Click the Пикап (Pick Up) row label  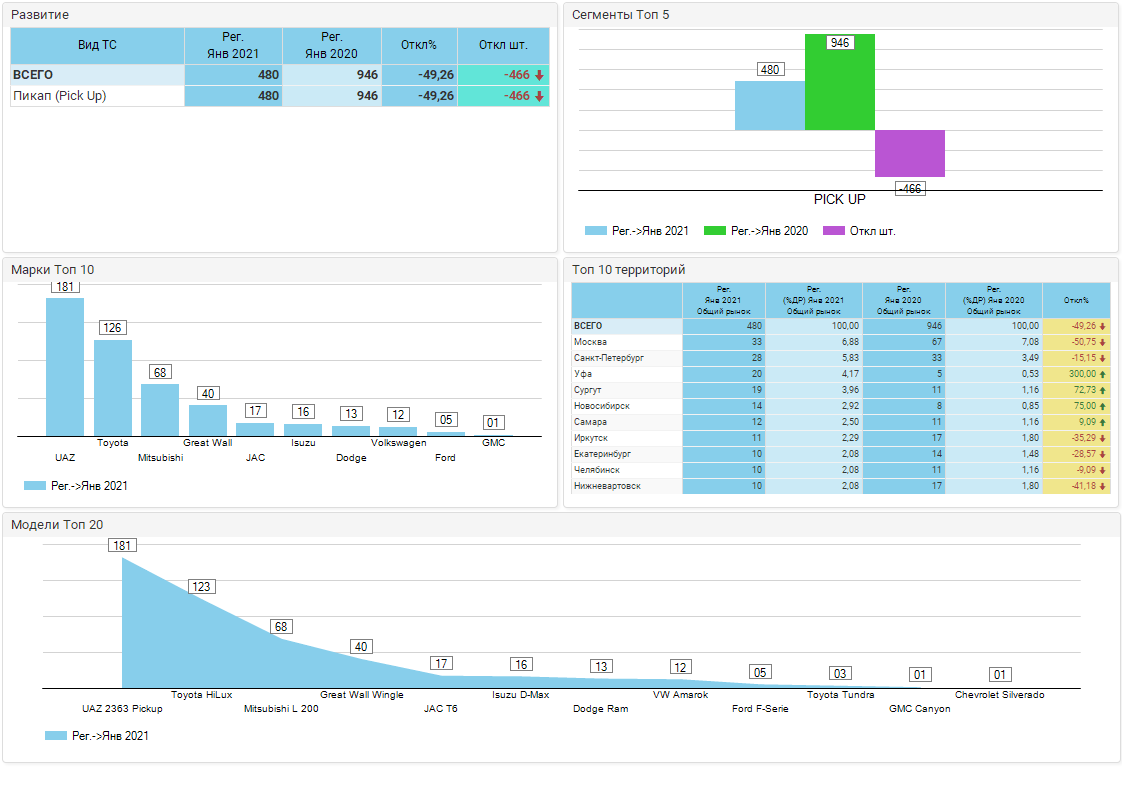coord(59,96)
